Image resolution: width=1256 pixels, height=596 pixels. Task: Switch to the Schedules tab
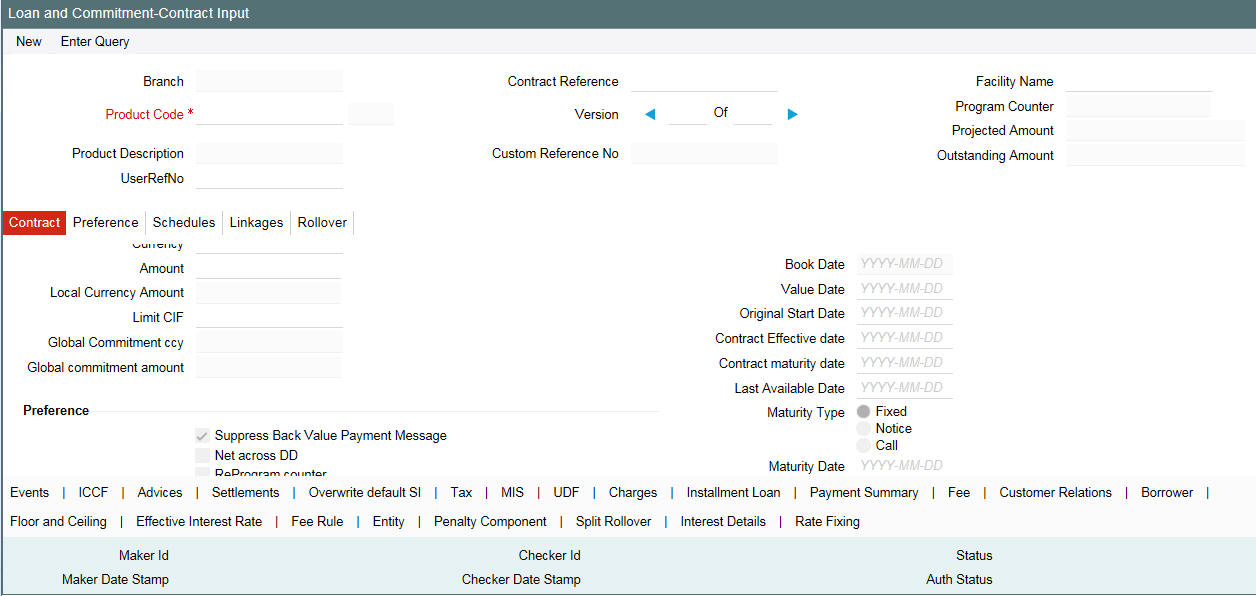pos(184,222)
